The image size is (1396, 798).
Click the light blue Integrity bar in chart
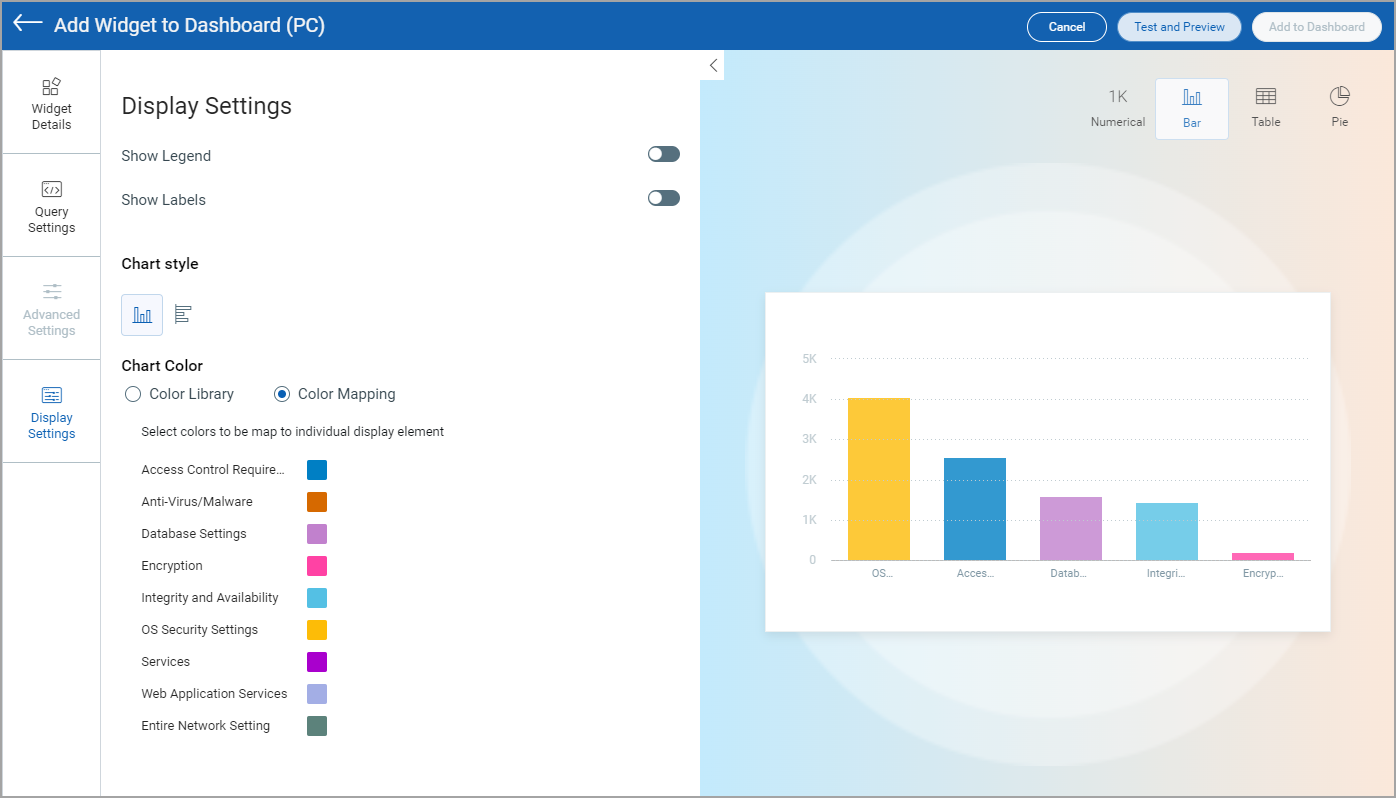[1167, 531]
